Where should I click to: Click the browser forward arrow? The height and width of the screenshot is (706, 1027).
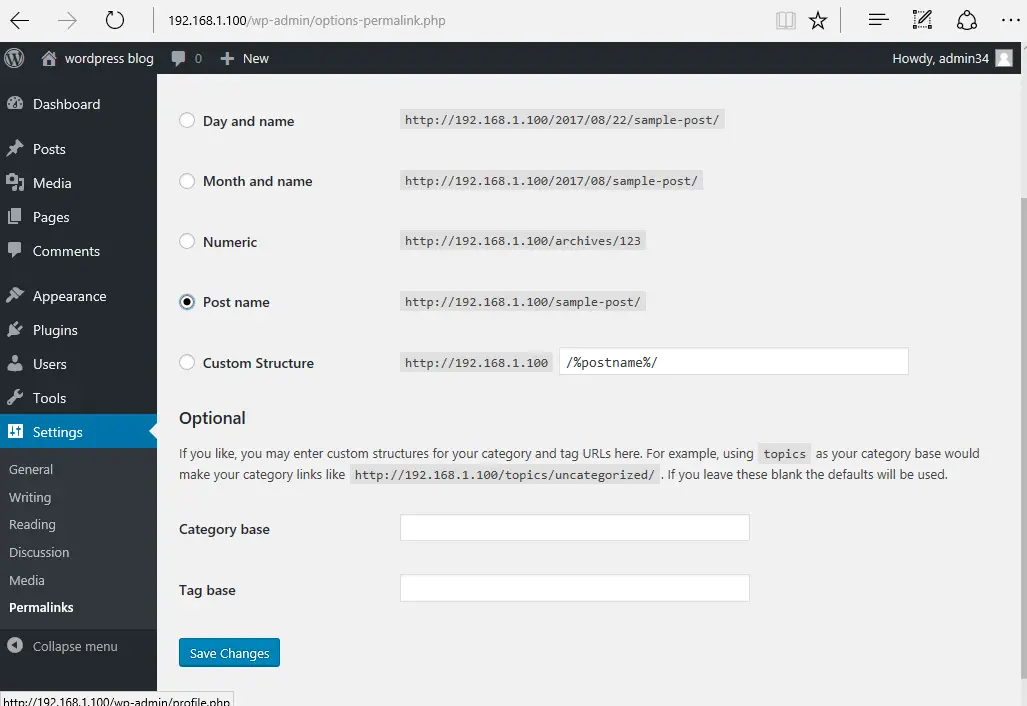click(67, 20)
